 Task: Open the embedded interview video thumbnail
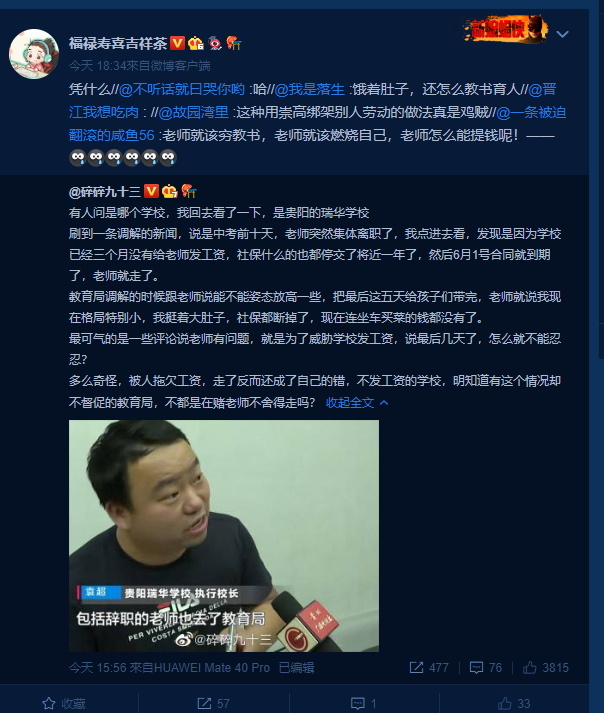[224, 536]
